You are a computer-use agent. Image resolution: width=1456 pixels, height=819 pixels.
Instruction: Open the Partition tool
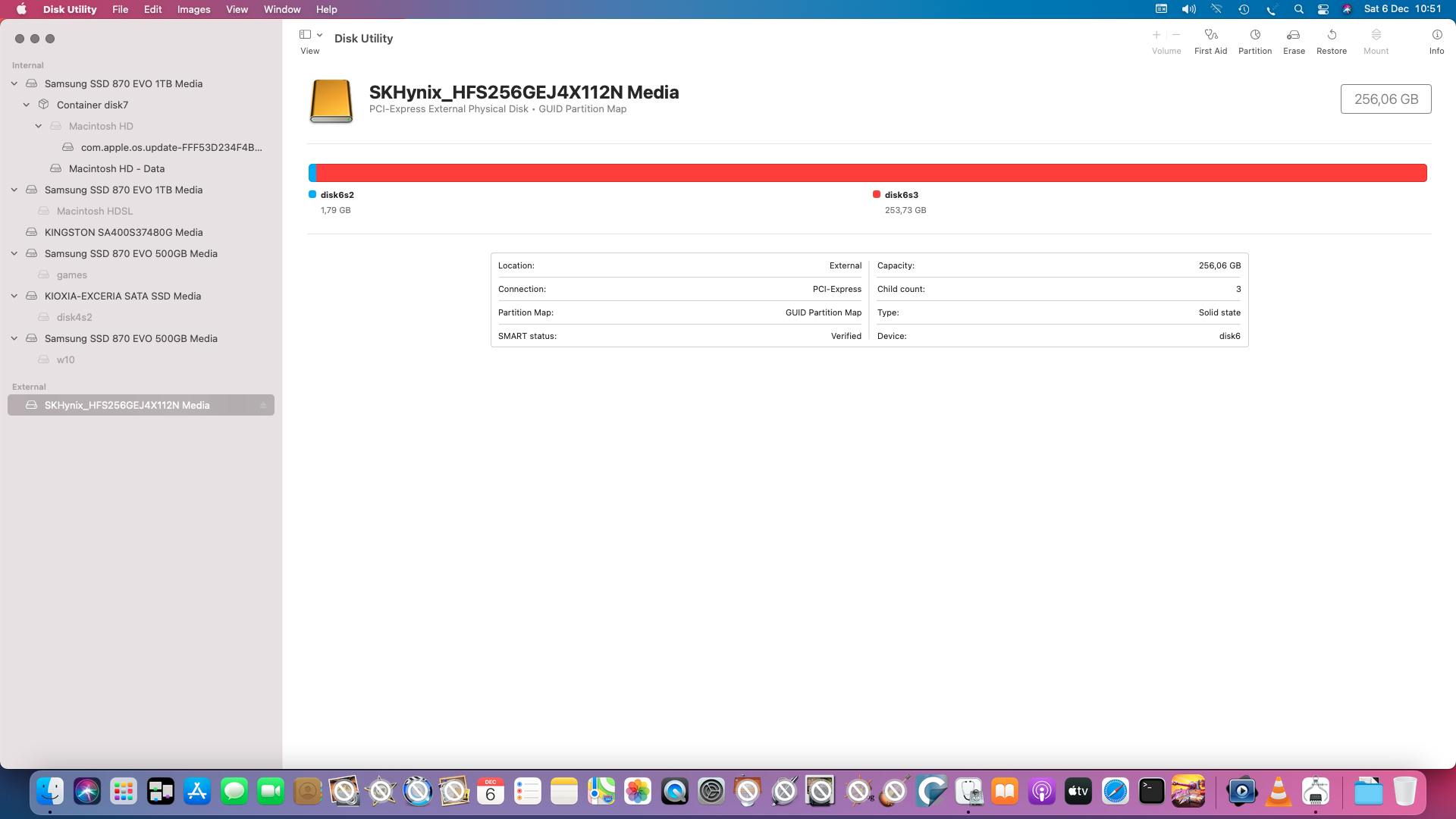click(x=1255, y=35)
